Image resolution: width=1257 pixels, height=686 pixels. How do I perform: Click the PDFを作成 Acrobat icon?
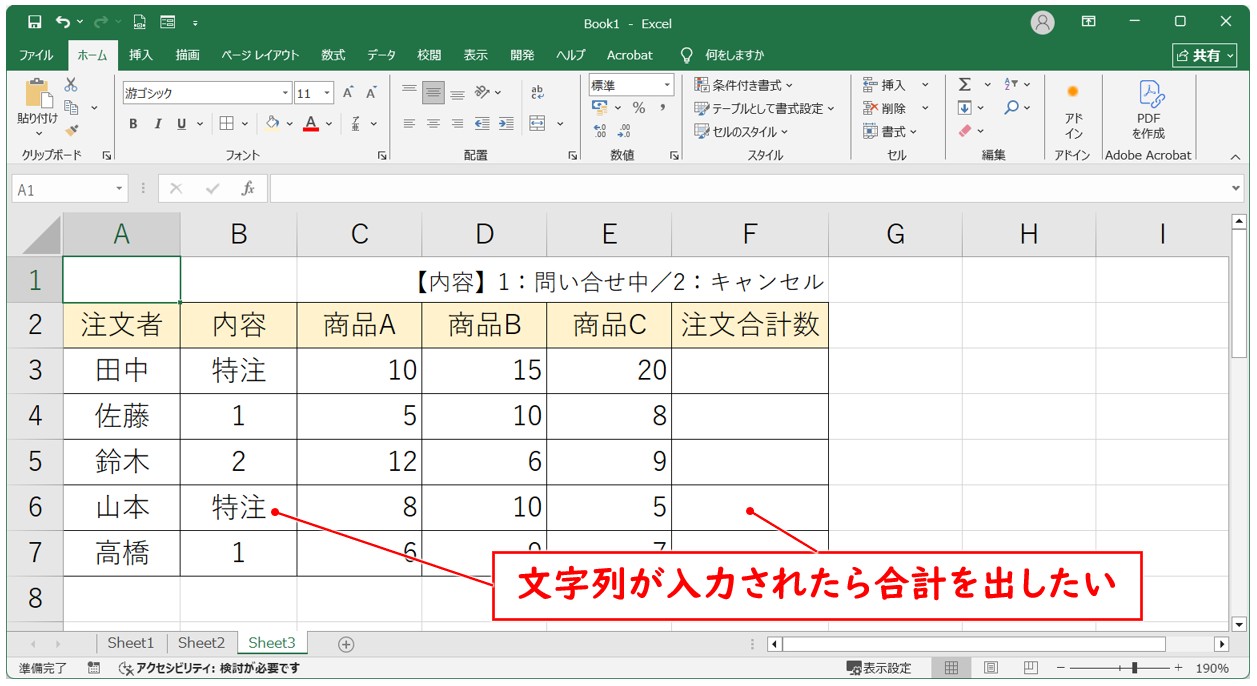[x=1148, y=111]
